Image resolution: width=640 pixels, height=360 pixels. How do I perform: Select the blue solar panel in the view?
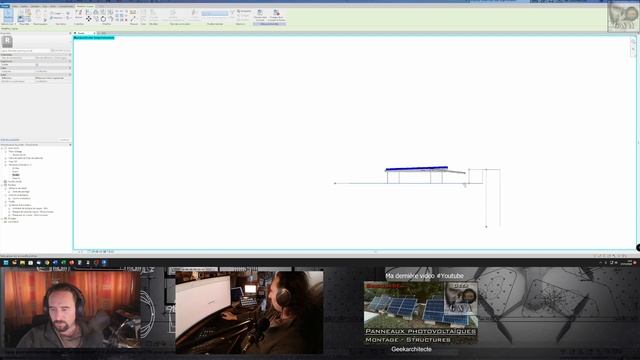coord(416,168)
